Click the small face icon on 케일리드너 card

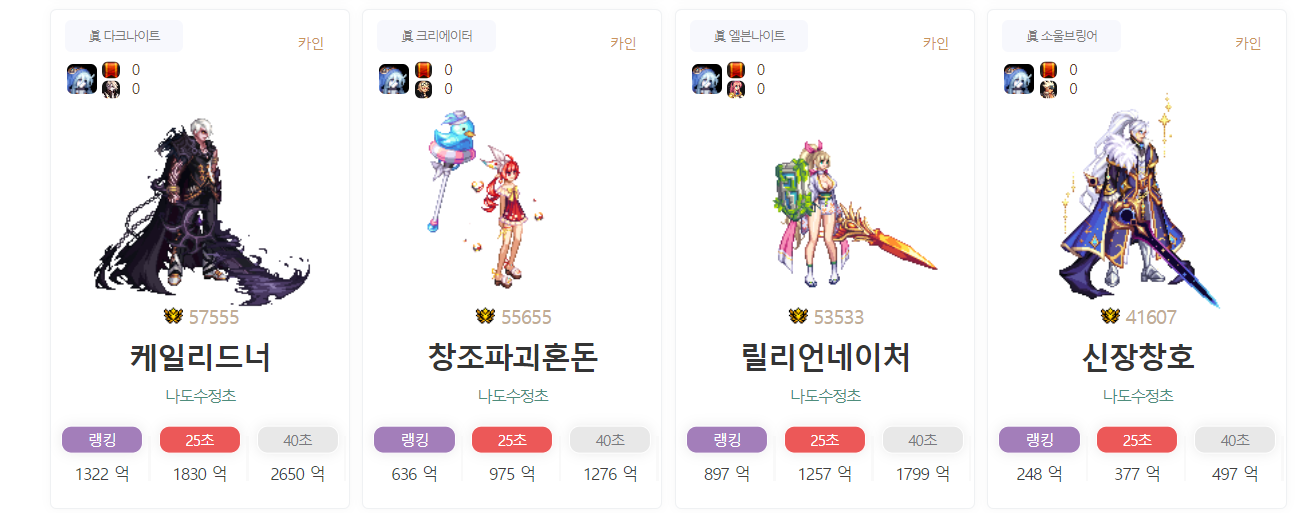click(111, 89)
